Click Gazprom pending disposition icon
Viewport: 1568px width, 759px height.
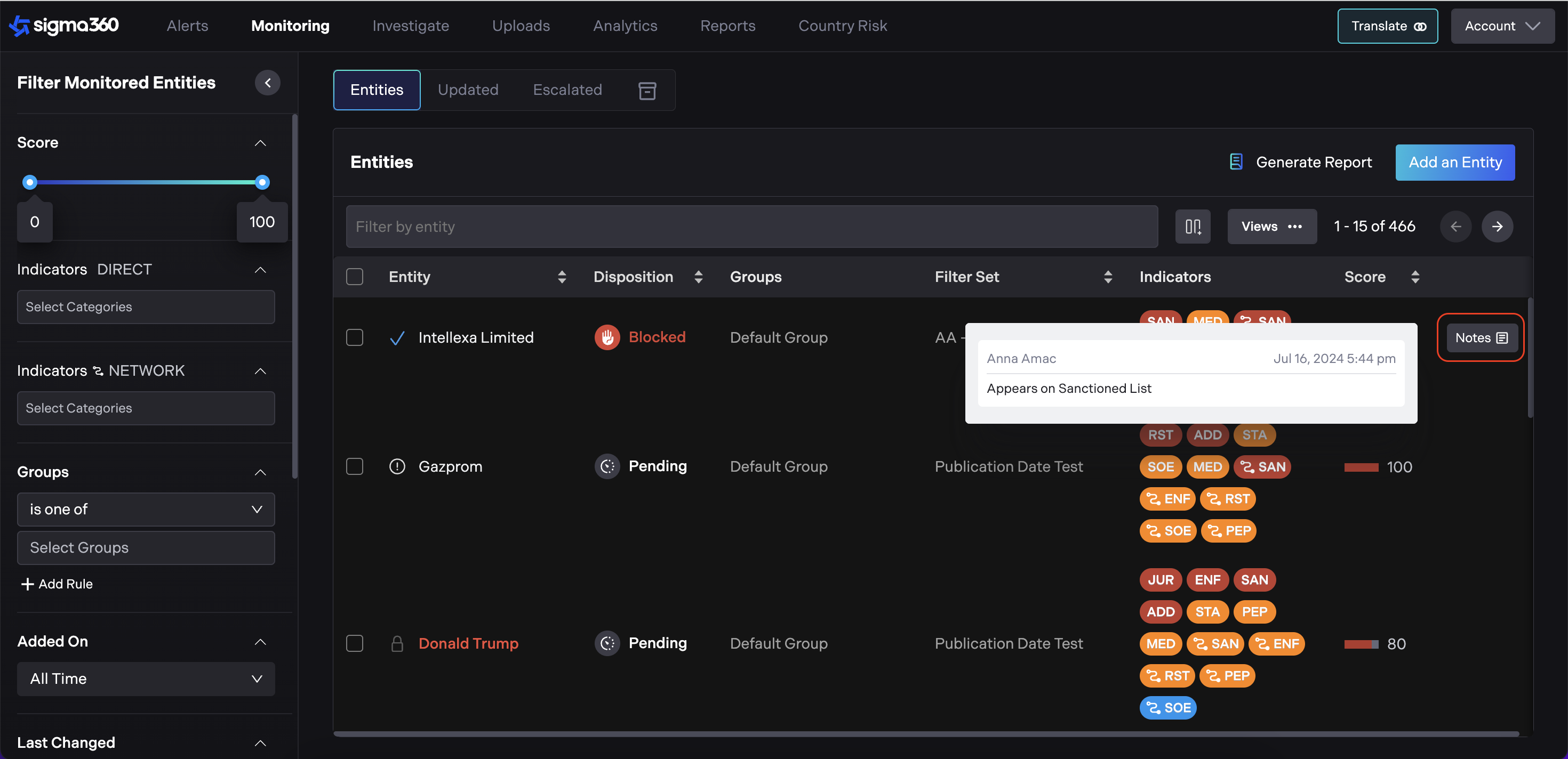click(607, 466)
